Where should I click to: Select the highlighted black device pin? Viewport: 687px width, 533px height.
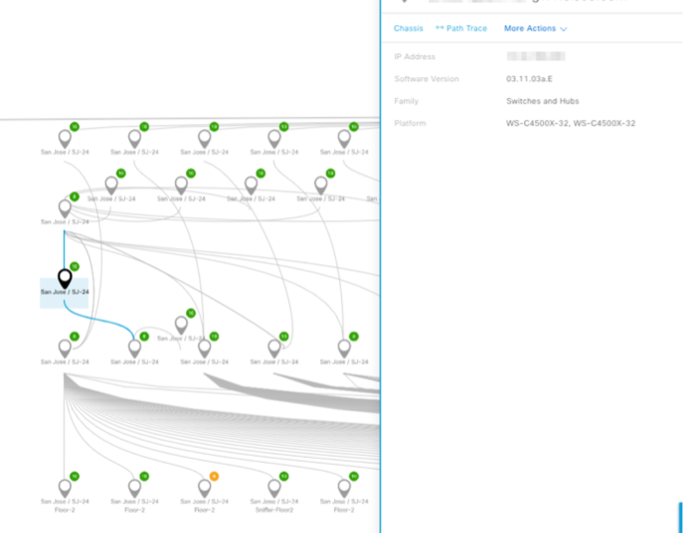(65, 279)
